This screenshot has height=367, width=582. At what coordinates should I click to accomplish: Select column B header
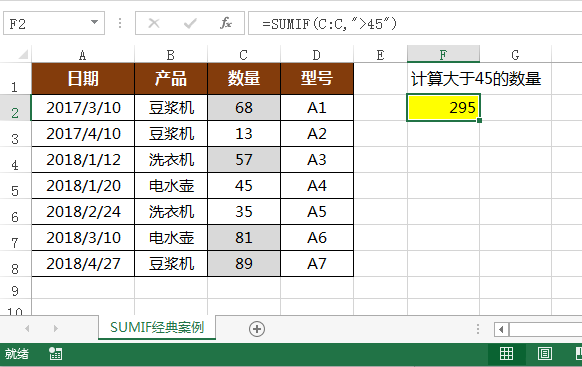coord(171,55)
